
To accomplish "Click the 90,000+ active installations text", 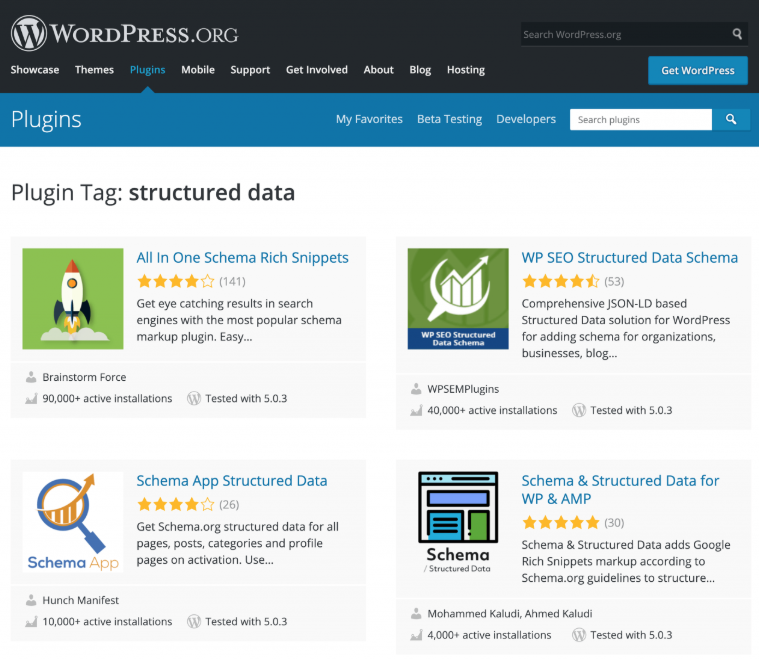I will pos(107,398).
